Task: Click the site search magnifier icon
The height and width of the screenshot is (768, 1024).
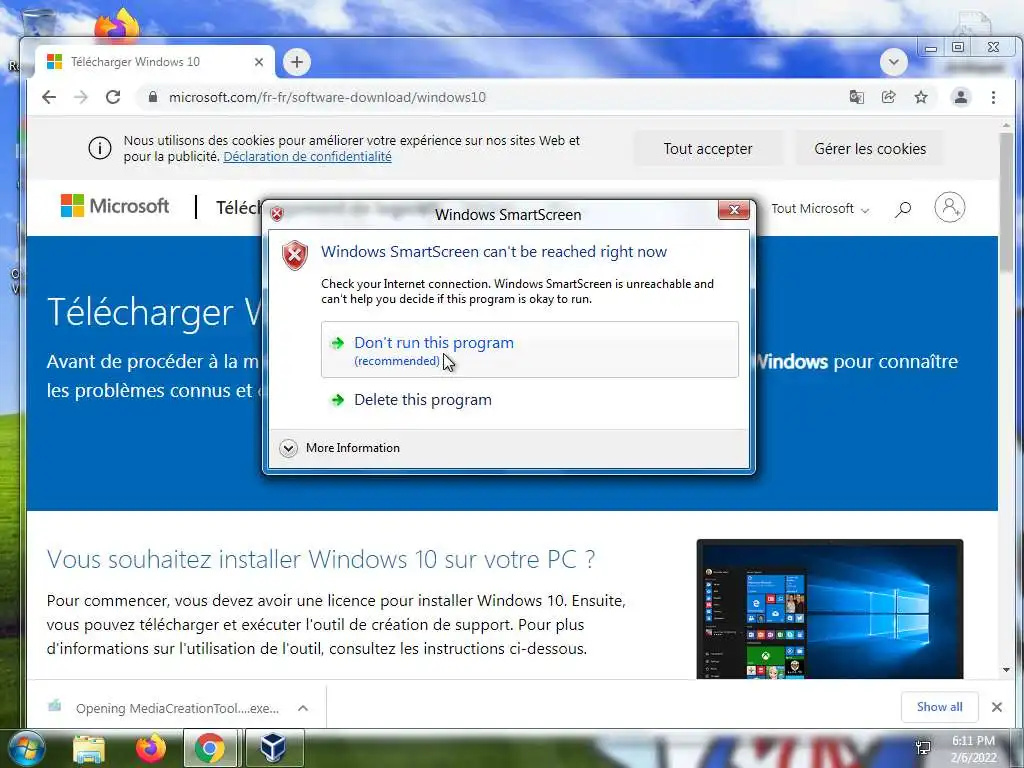Action: tap(903, 209)
